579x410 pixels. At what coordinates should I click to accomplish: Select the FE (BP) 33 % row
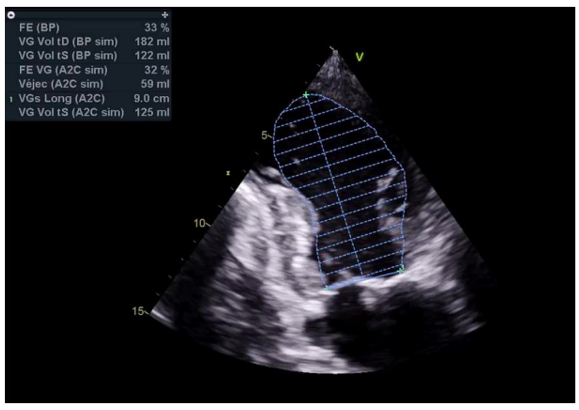[89, 28]
